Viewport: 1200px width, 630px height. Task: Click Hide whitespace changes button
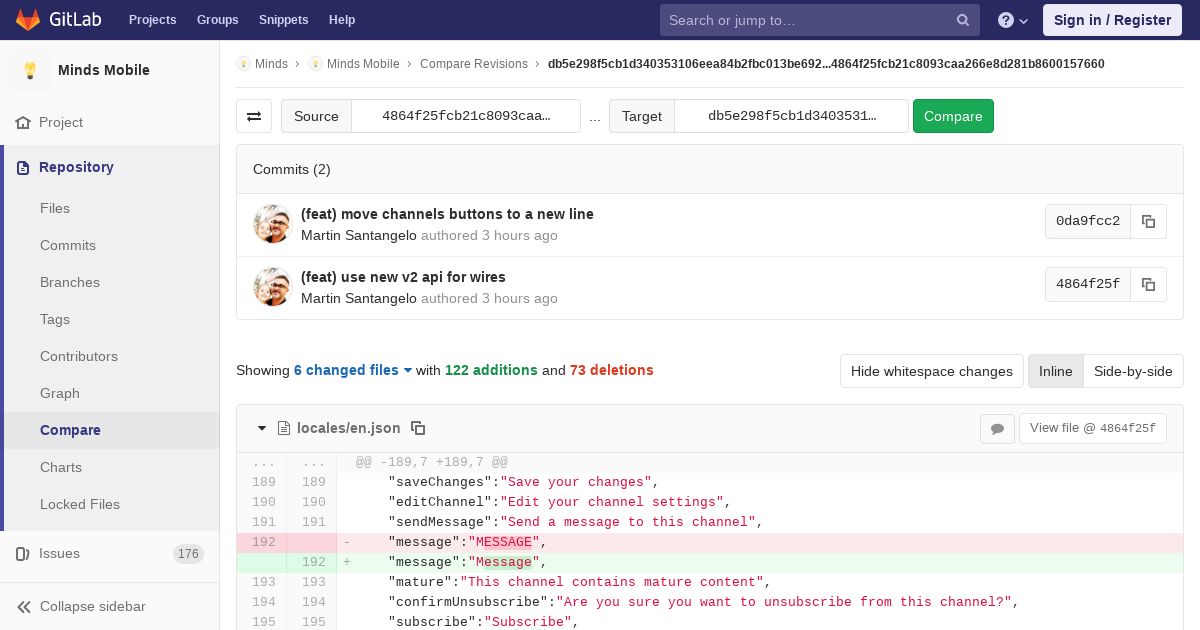[932, 371]
